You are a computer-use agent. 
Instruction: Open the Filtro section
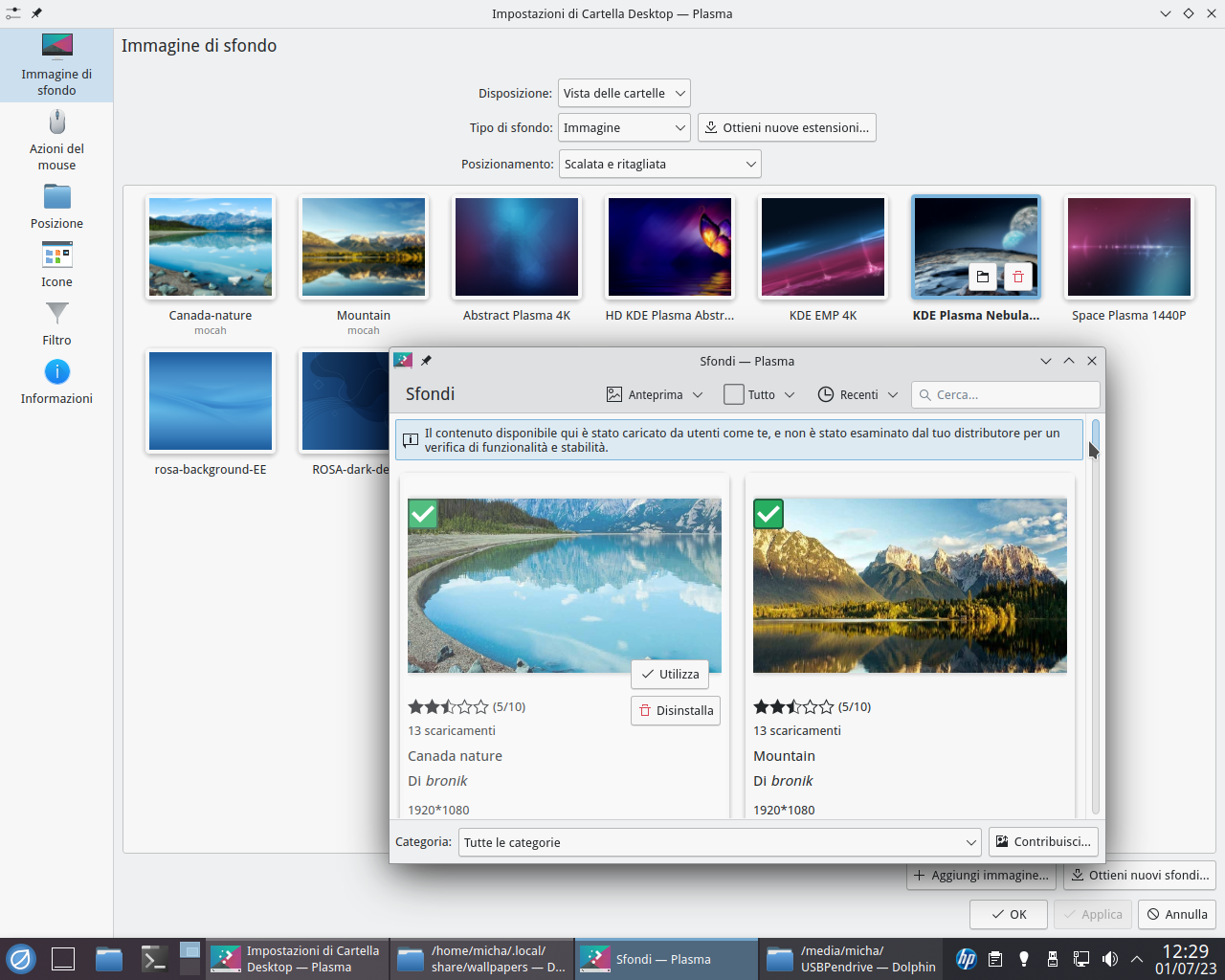pos(56,323)
